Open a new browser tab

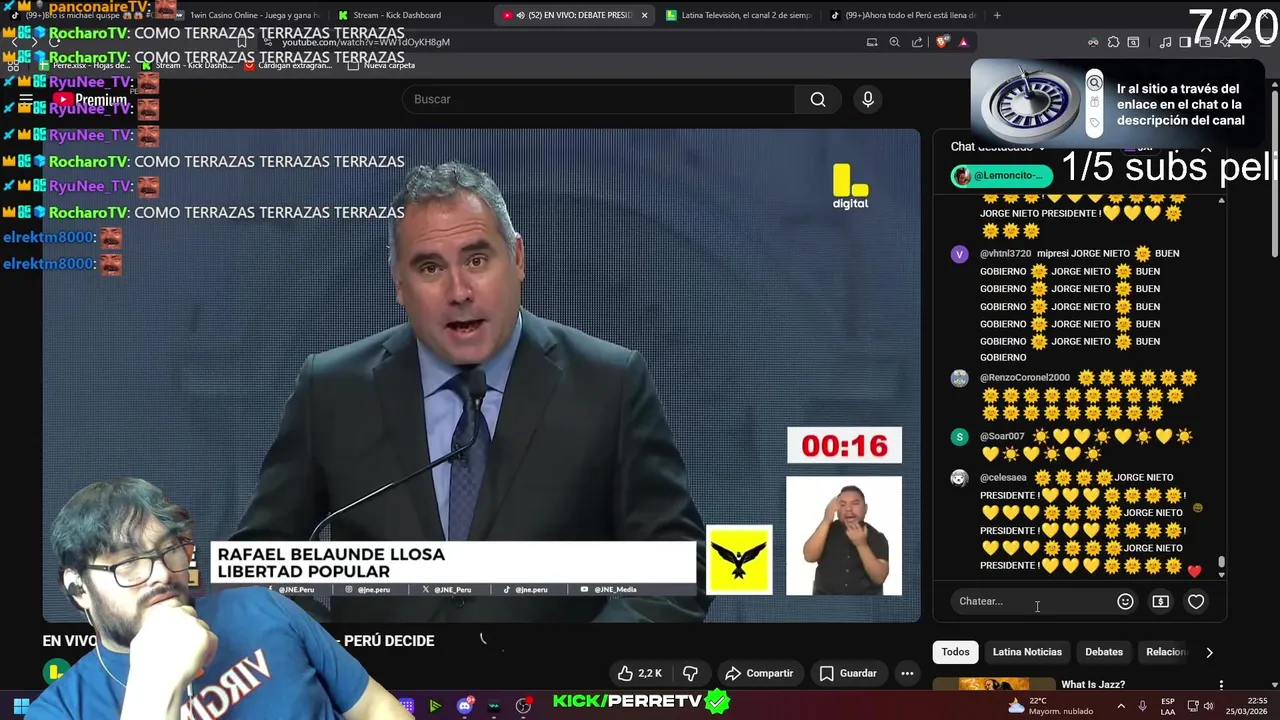click(x=997, y=15)
